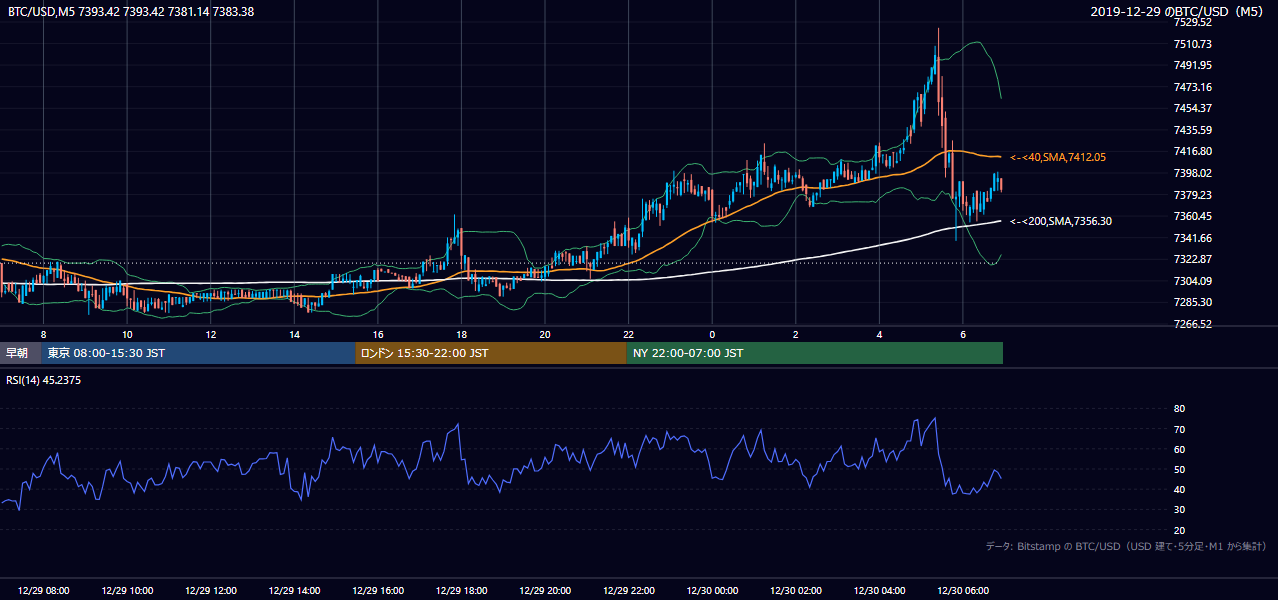1278x600 pixels.
Task: Click hour tick 16 under price chart
Action: [378, 334]
